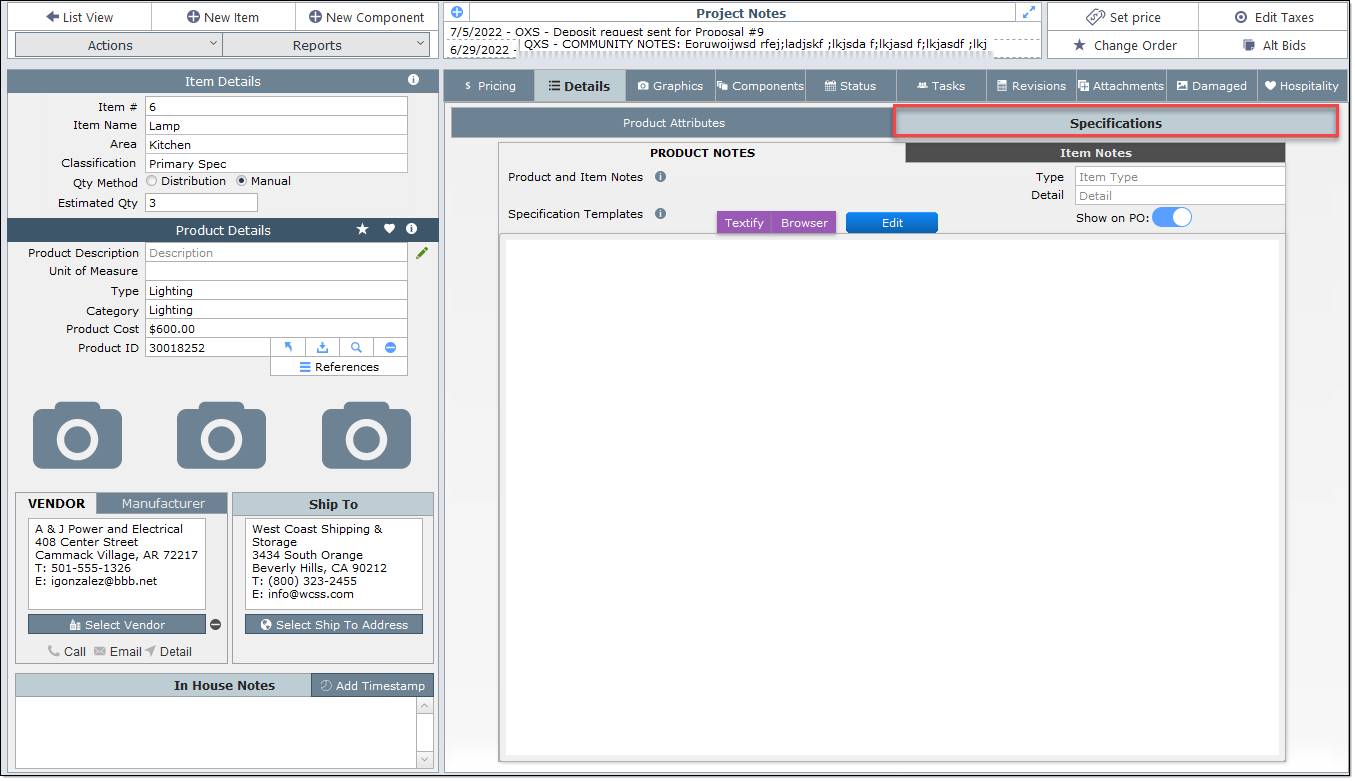
Task: Open vendor Detail link
Action: 168,651
